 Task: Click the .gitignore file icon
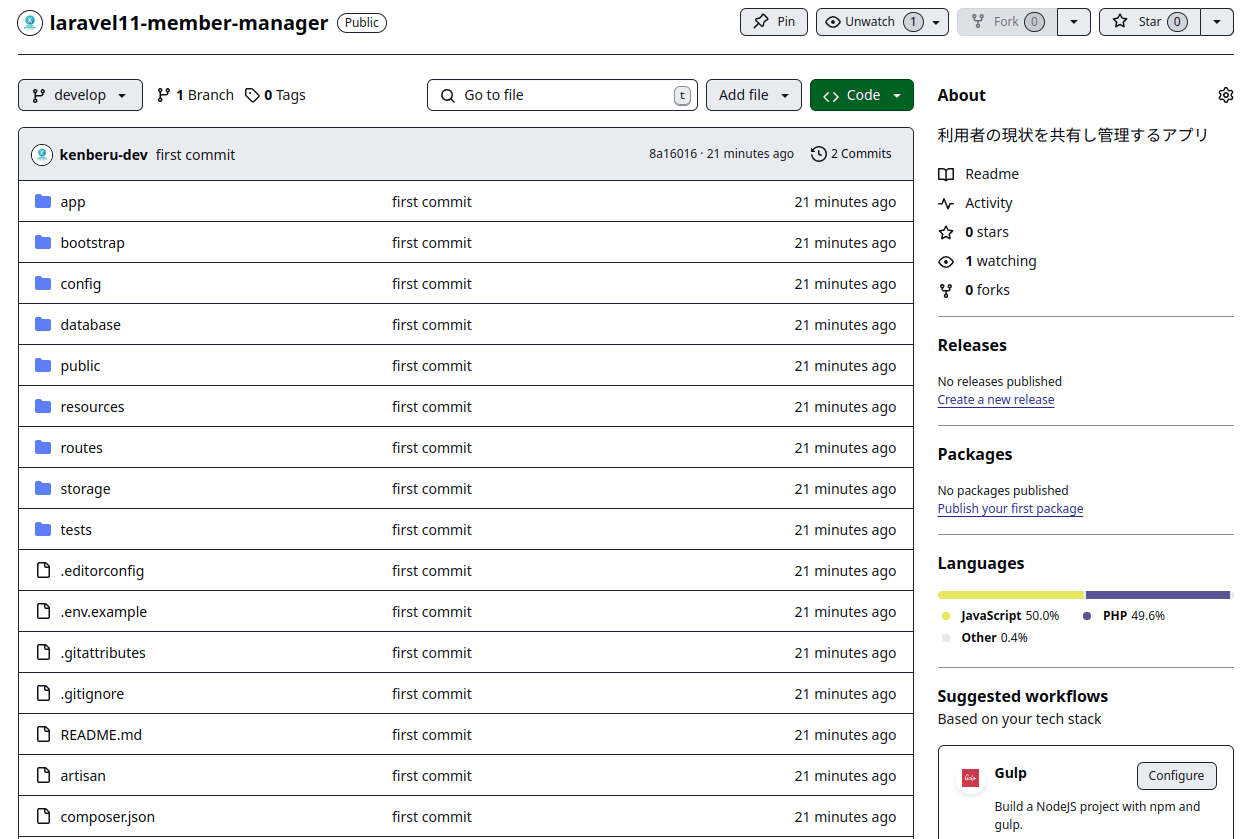tap(43, 693)
